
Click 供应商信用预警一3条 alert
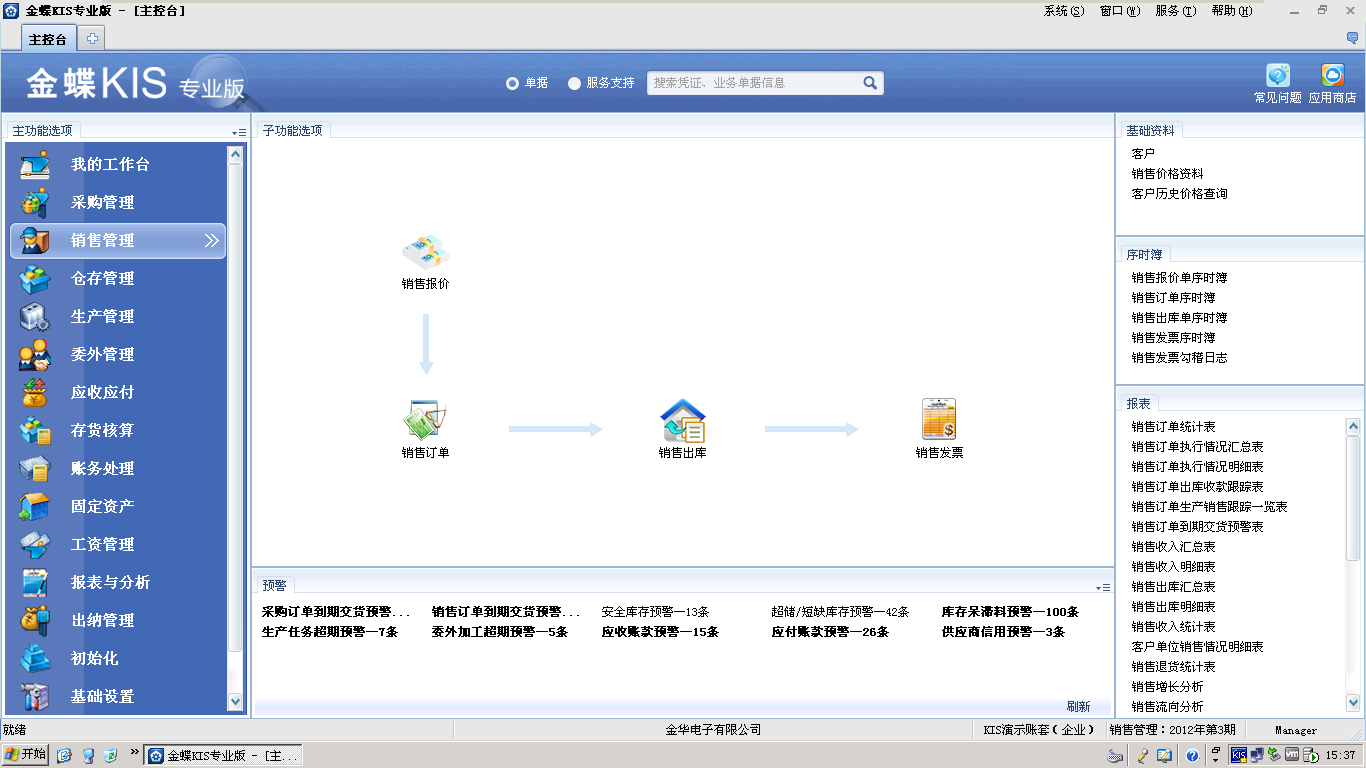click(1003, 632)
